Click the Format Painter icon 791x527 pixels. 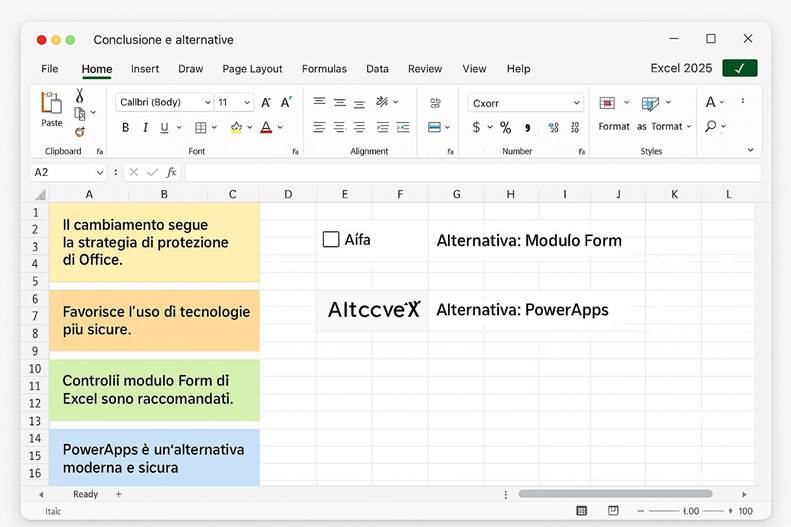coord(80,131)
